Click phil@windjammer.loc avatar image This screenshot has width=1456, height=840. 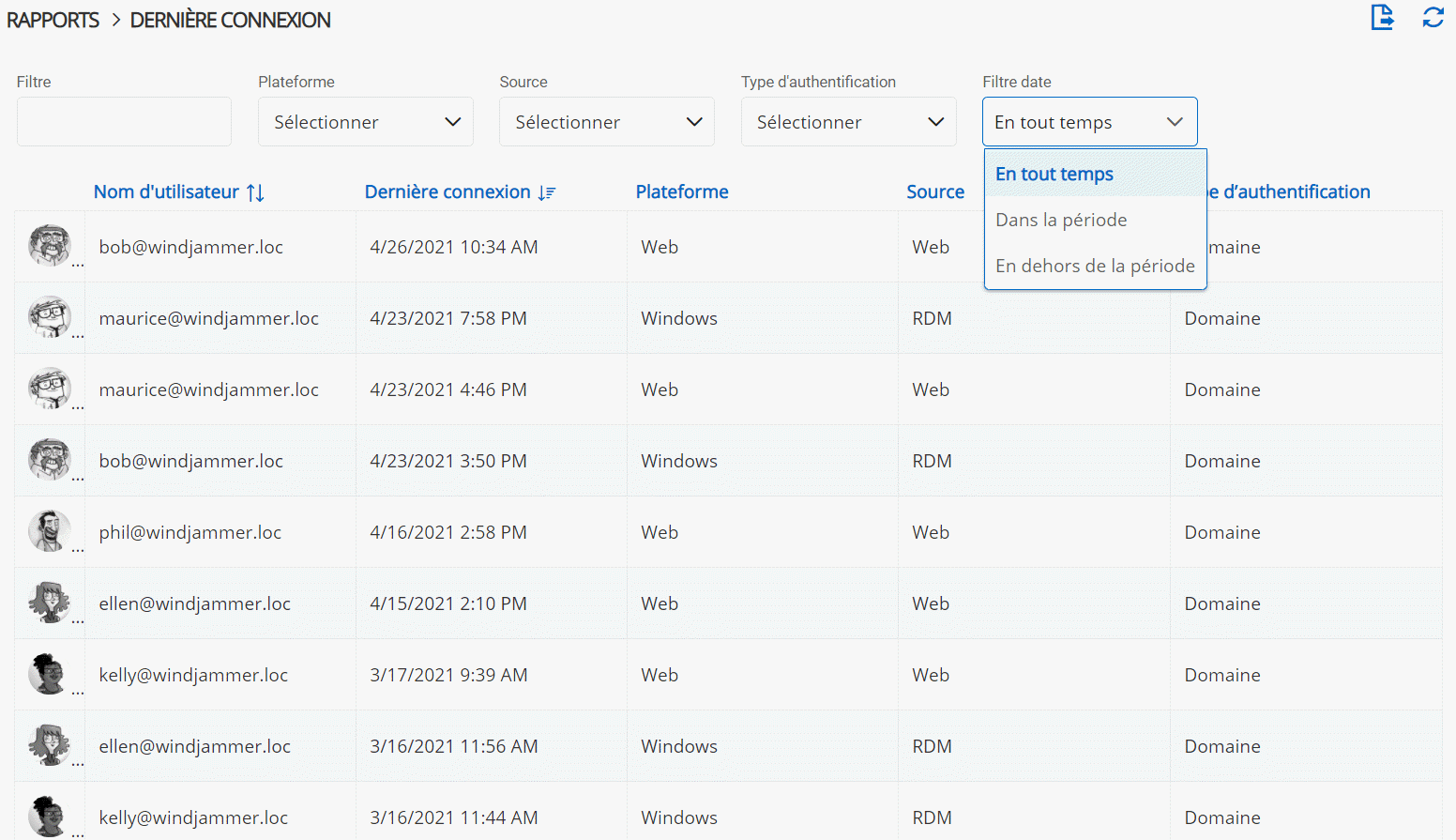[x=50, y=531]
